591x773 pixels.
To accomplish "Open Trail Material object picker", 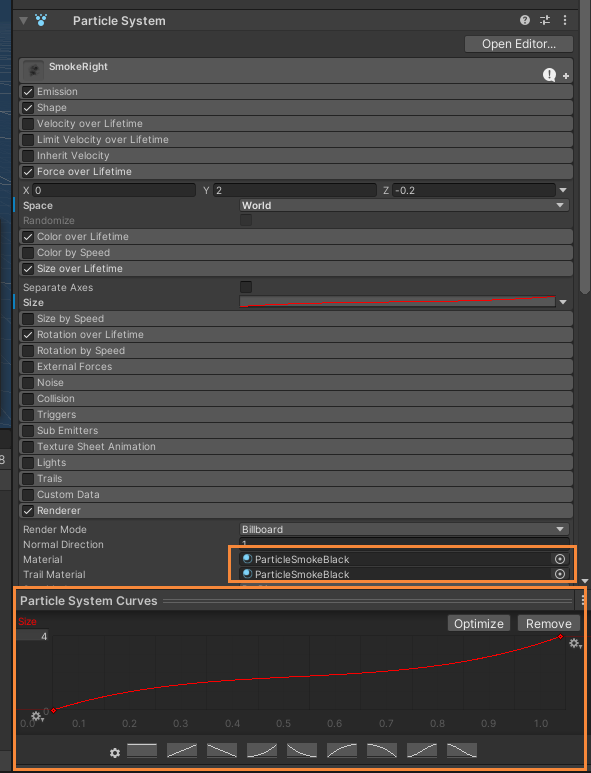I will [x=560, y=574].
